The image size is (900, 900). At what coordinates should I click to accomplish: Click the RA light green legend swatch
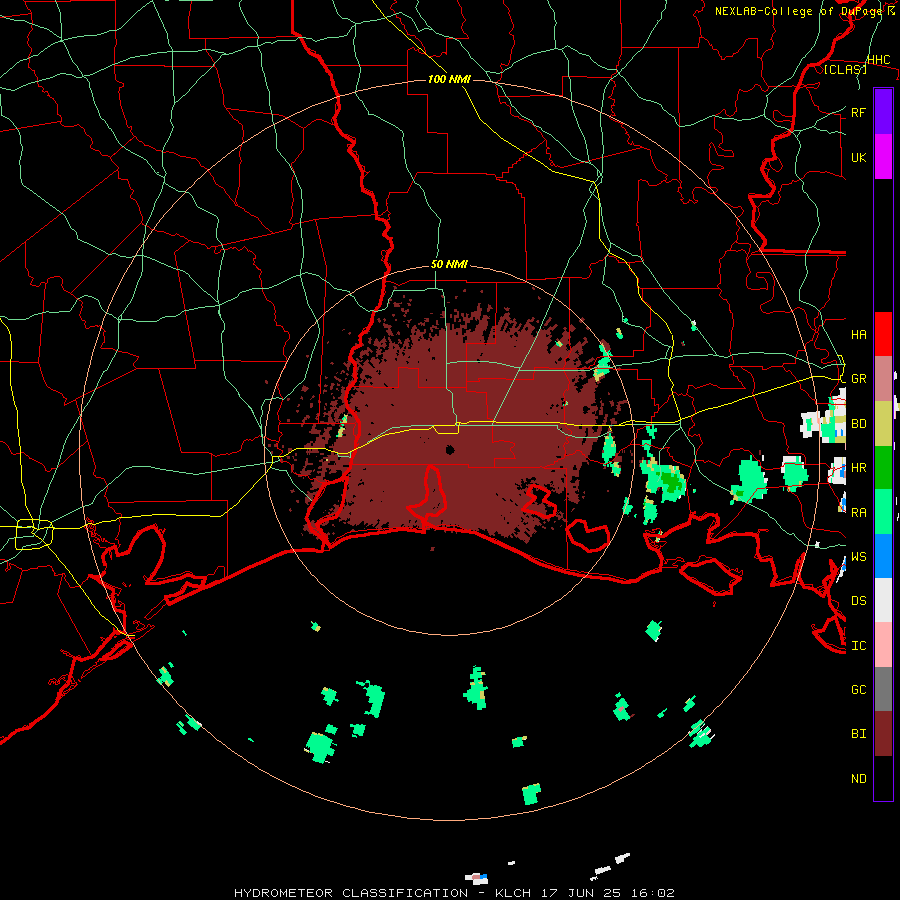(883, 512)
